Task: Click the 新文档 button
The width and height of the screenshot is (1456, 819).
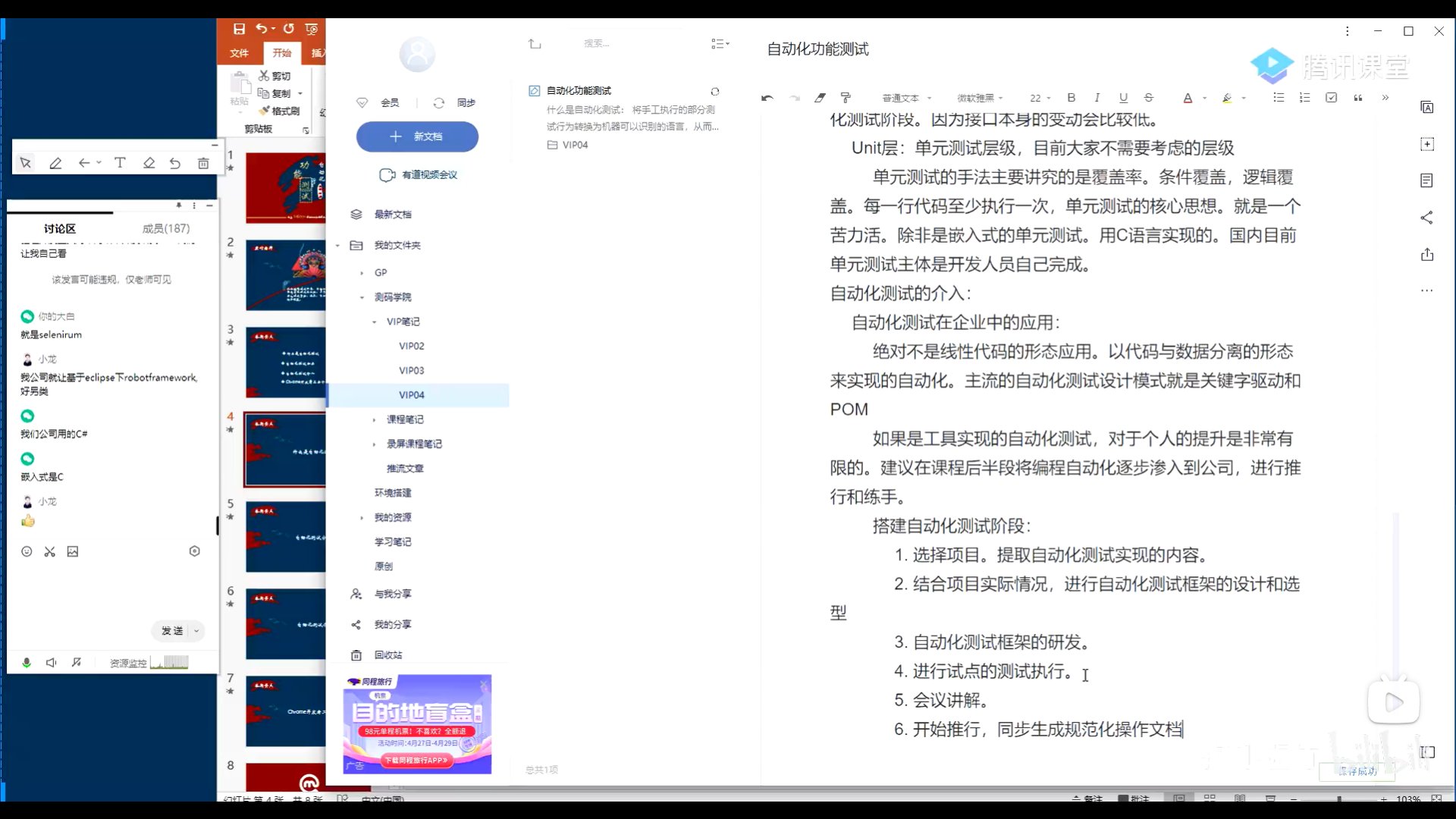Action: pyautogui.click(x=417, y=136)
